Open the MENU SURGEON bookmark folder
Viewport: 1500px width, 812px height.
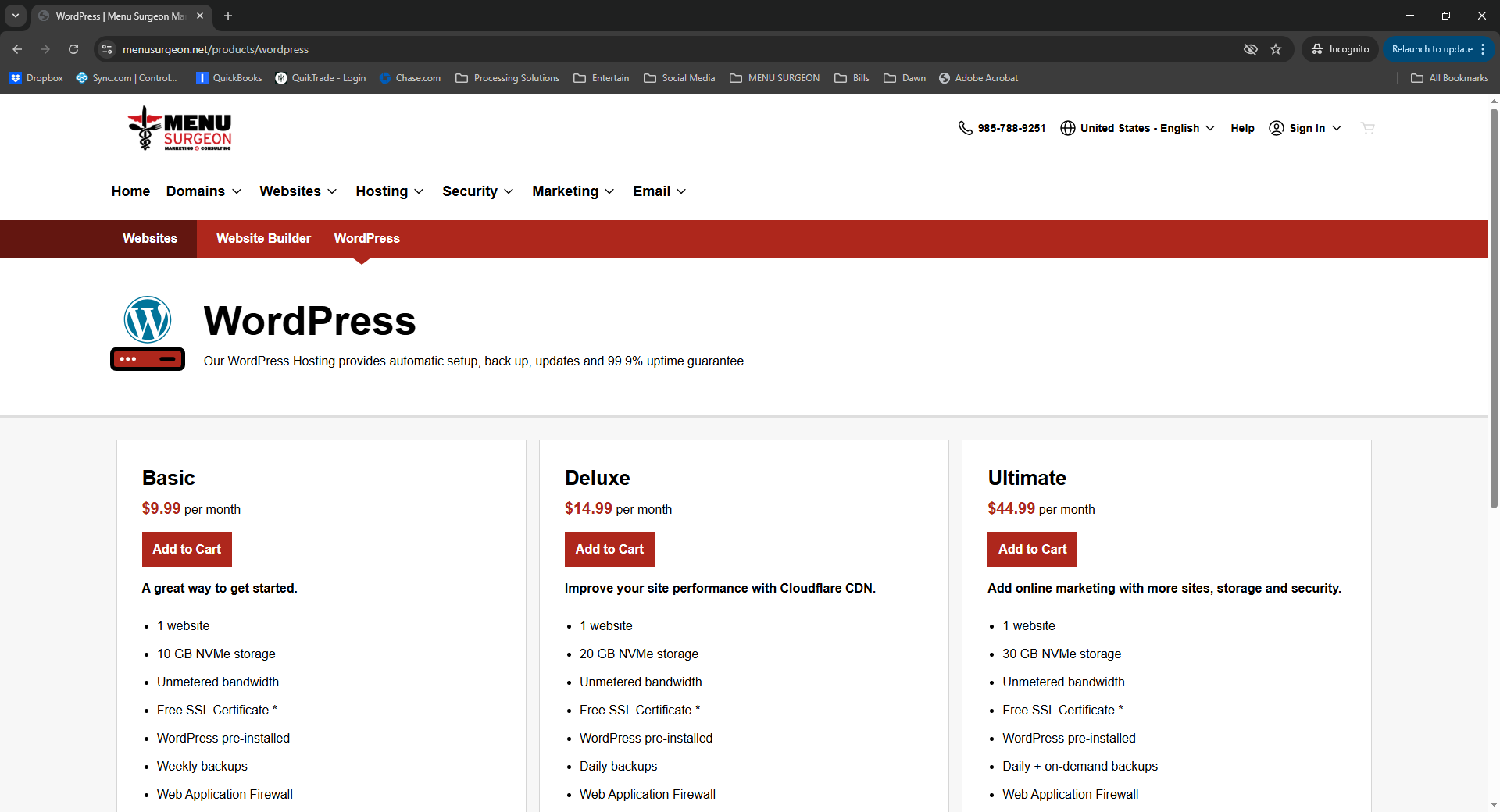774,78
